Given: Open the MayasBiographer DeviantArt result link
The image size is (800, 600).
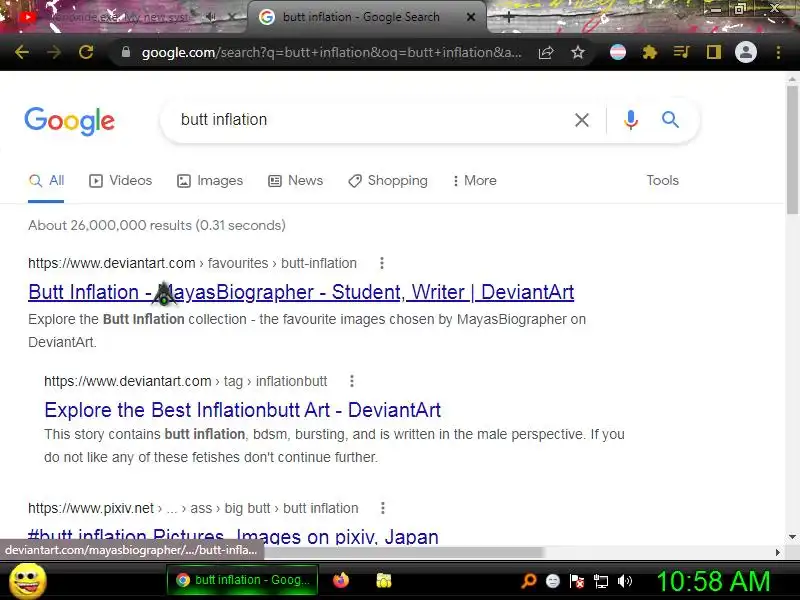Looking at the screenshot, I should click(x=301, y=292).
